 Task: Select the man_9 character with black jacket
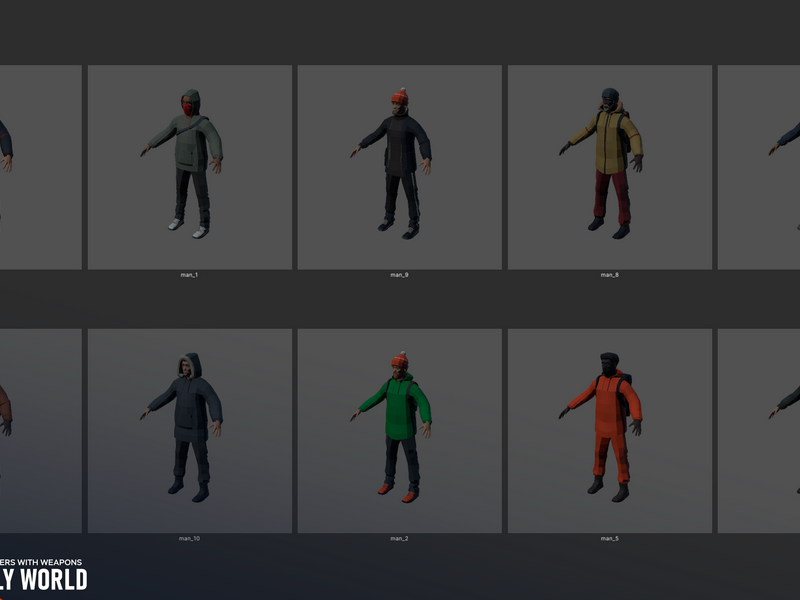click(x=399, y=167)
